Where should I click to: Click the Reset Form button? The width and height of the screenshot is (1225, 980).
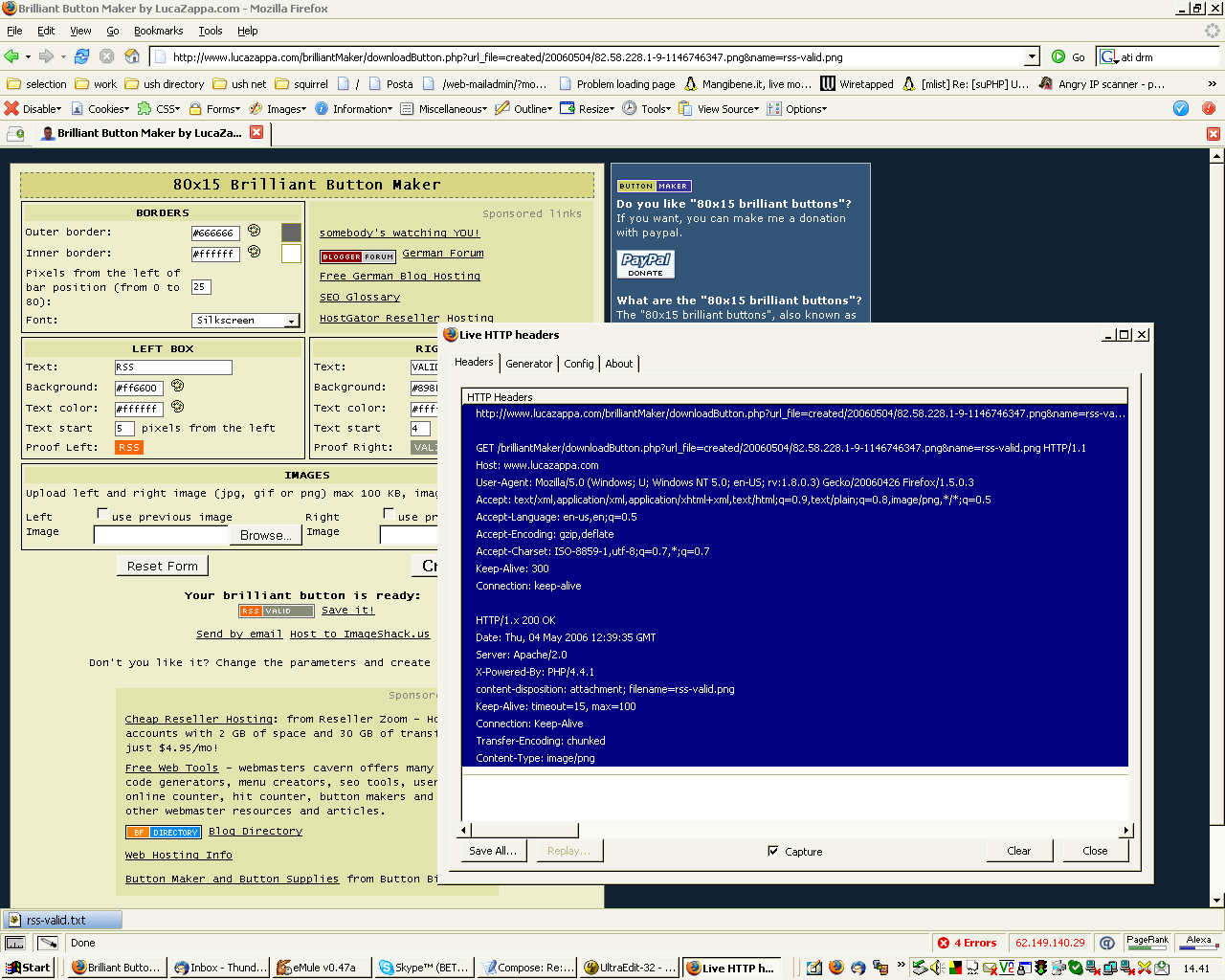pyautogui.click(x=162, y=566)
